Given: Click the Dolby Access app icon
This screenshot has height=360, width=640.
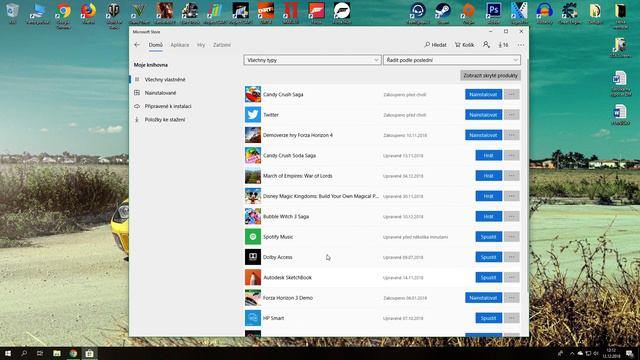Looking at the screenshot, I should tap(253, 257).
